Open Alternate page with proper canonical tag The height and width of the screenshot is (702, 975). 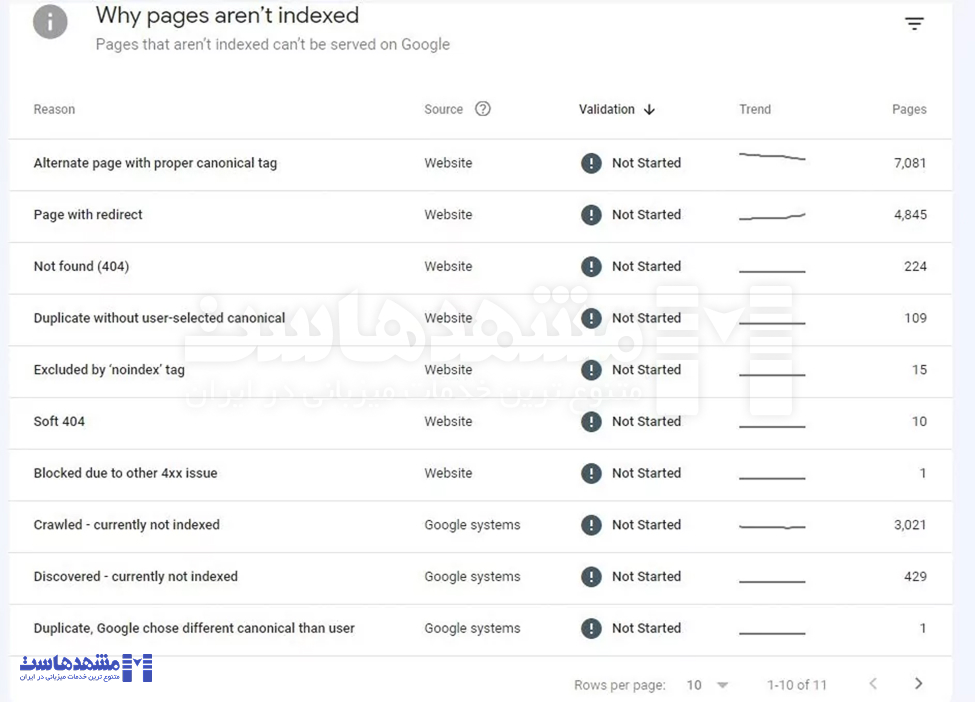155,163
